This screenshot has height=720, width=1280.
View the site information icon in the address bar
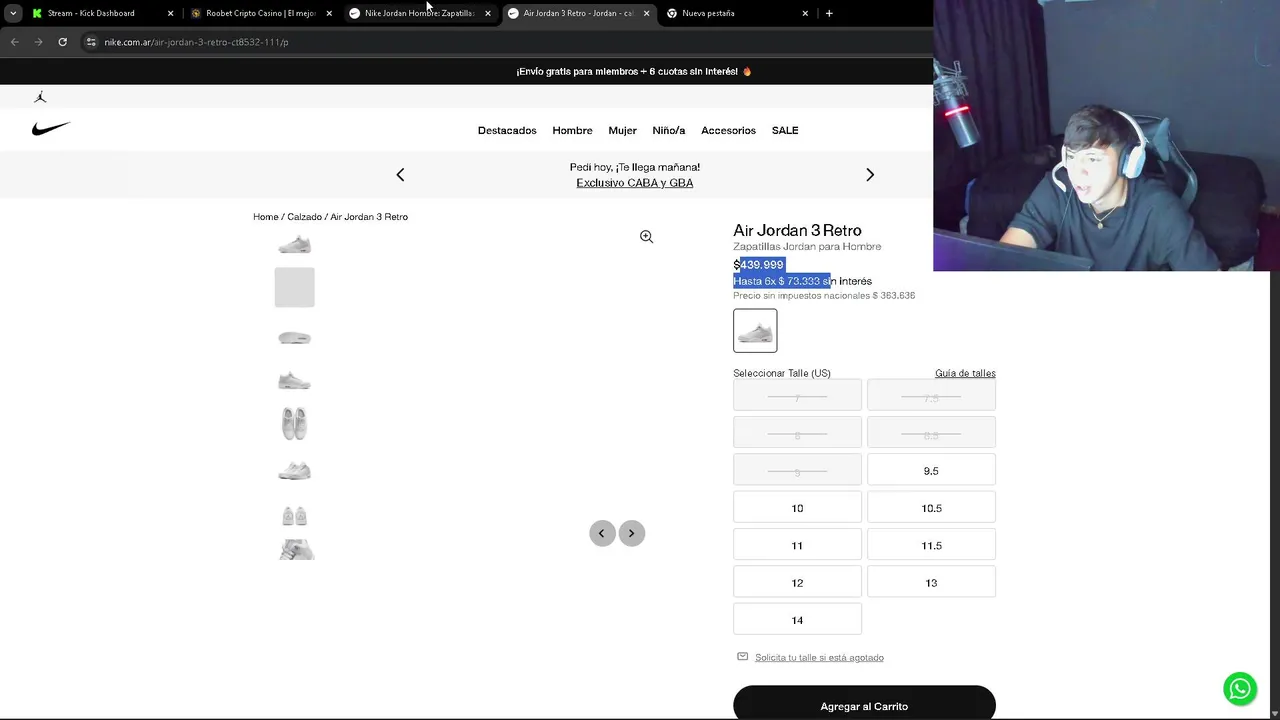[91, 42]
